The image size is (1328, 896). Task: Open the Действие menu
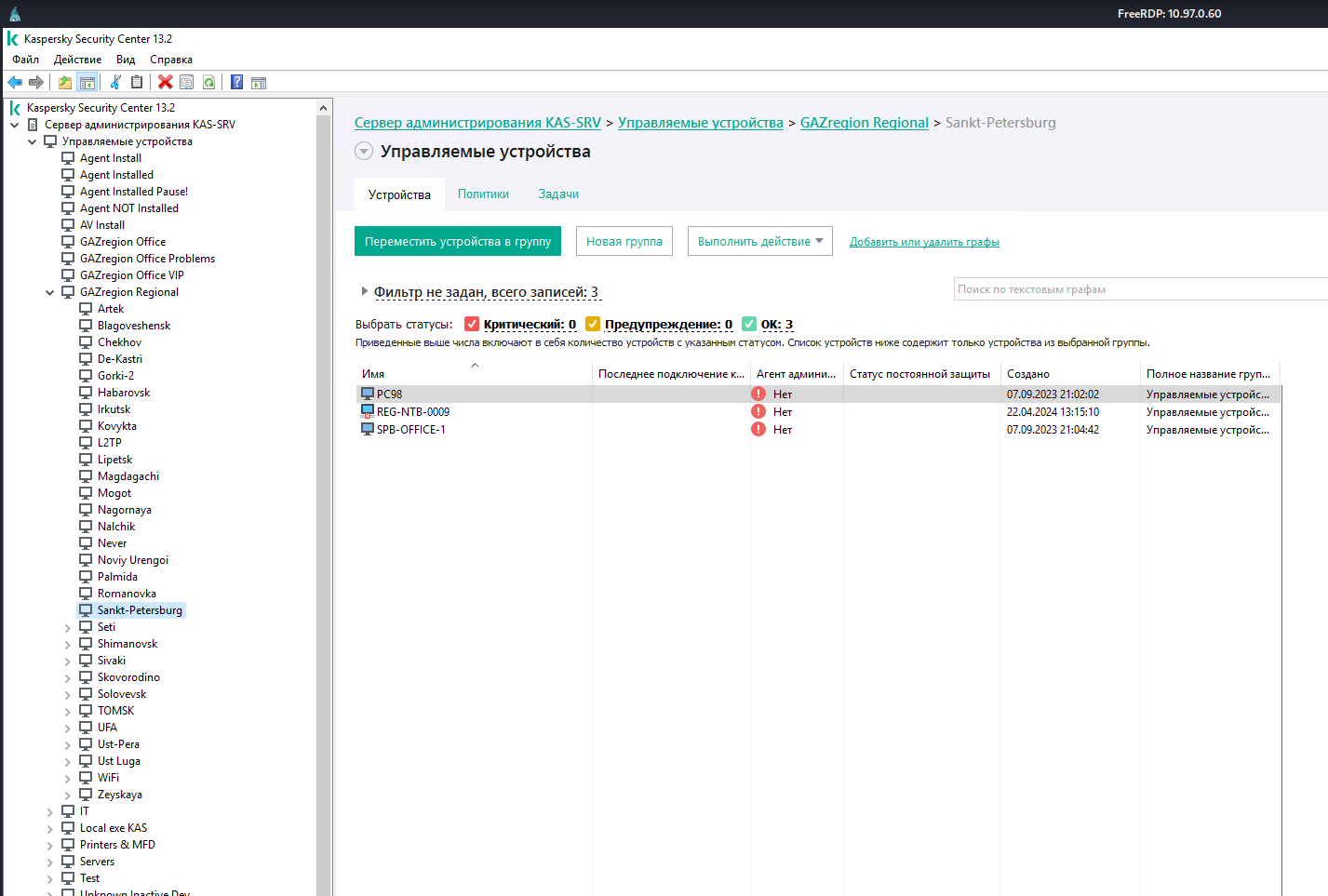[77, 60]
